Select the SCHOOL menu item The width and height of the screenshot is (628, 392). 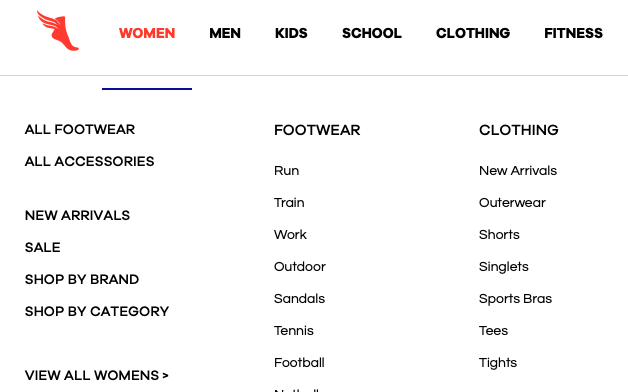click(372, 33)
